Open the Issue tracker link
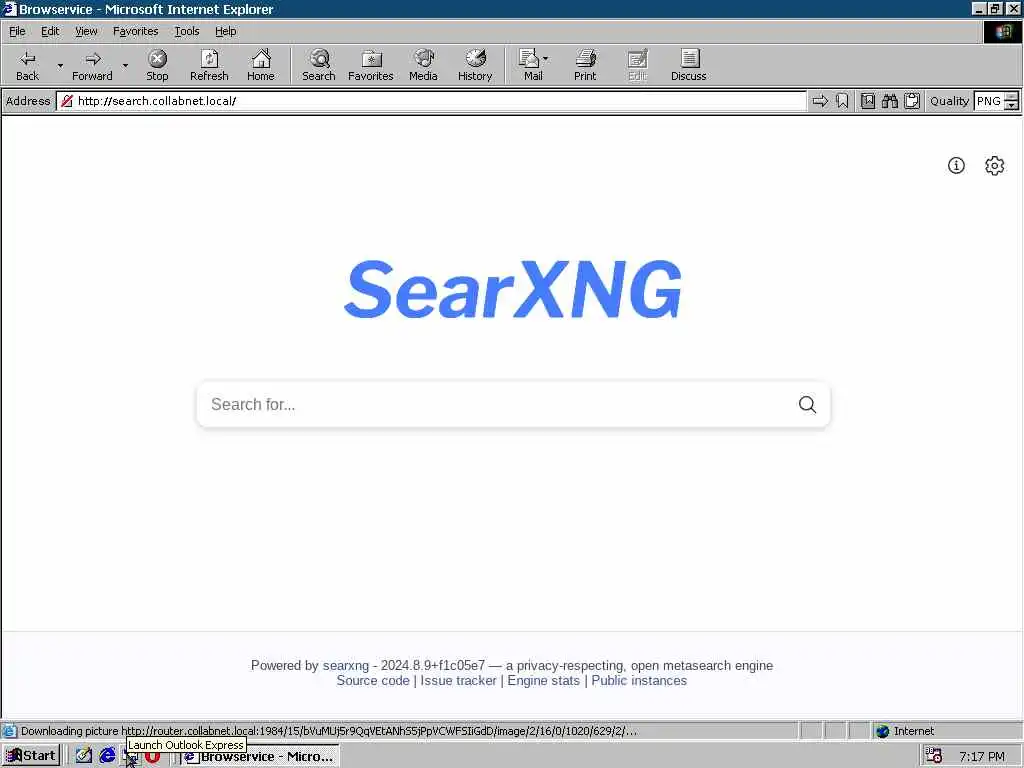Image resolution: width=1024 pixels, height=768 pixels. click(458, 680)
